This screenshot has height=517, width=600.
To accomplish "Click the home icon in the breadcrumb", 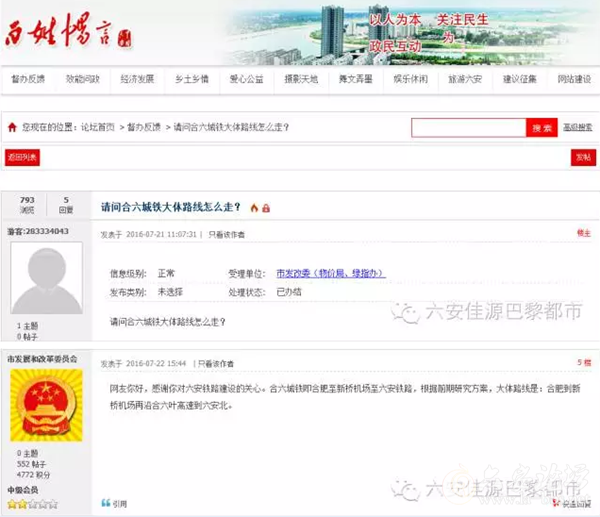I will (12, 128).
